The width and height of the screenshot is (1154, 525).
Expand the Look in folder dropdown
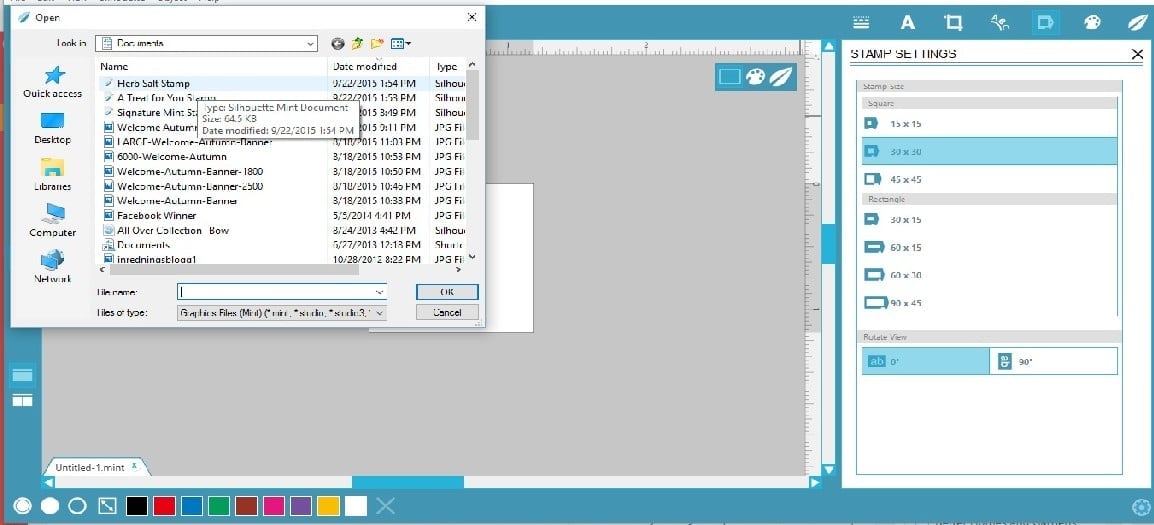309,43
